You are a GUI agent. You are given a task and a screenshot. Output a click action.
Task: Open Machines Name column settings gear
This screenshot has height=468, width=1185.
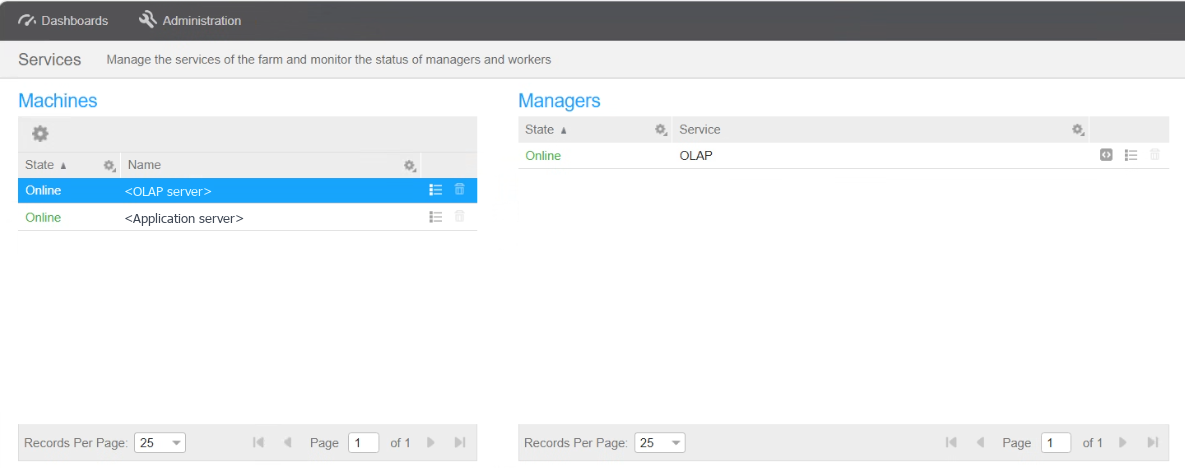410,165
